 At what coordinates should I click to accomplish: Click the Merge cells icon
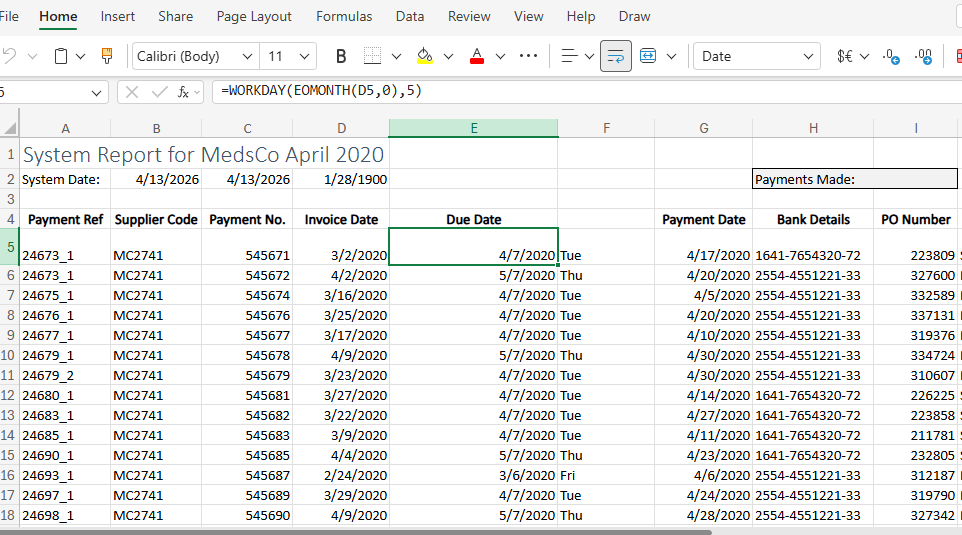coord(648,56)
